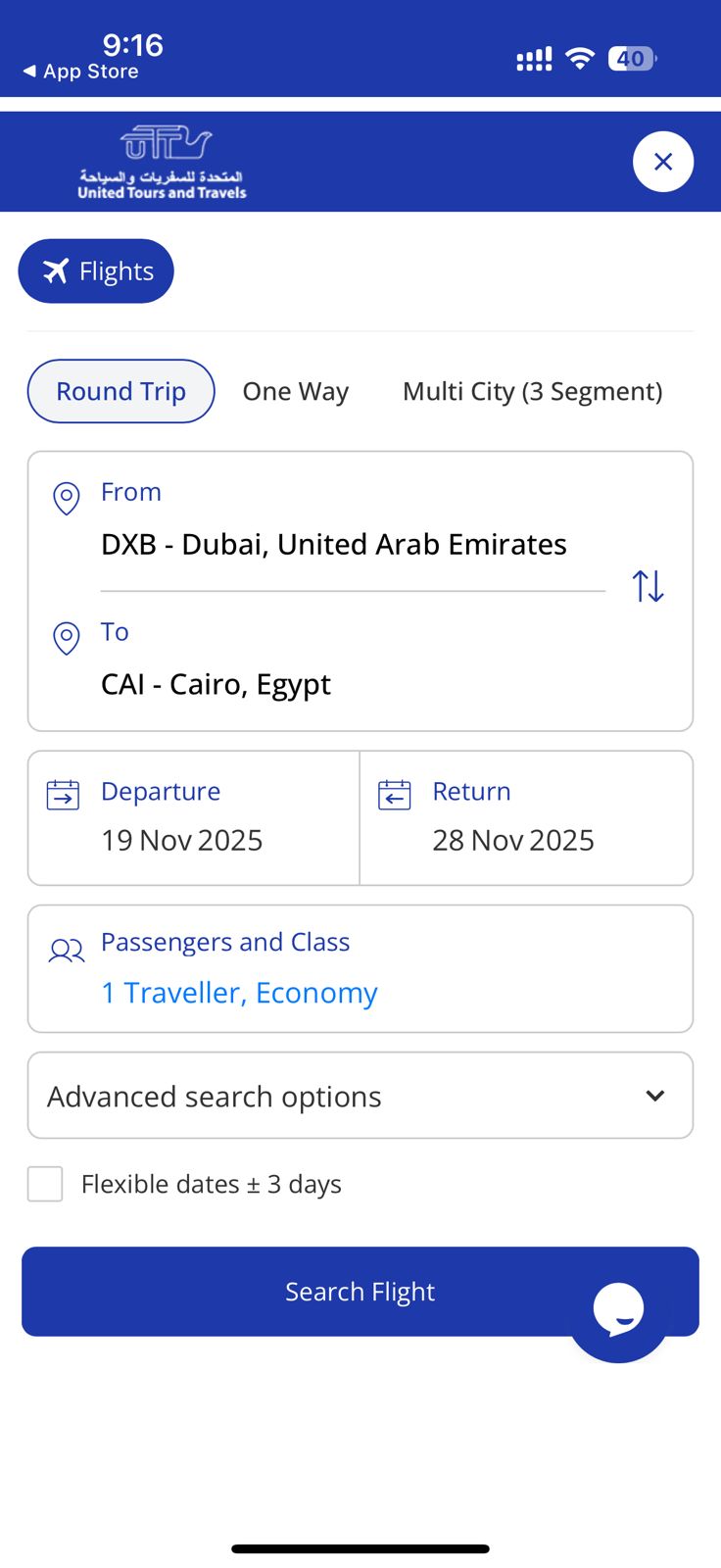The image size is (721, 1568).
Task: Go back to App Store
Action: coord(81,72)
